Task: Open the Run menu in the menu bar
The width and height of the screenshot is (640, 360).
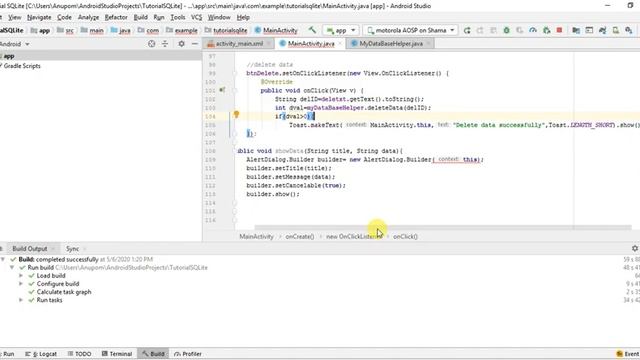Action: pos(159,17)
